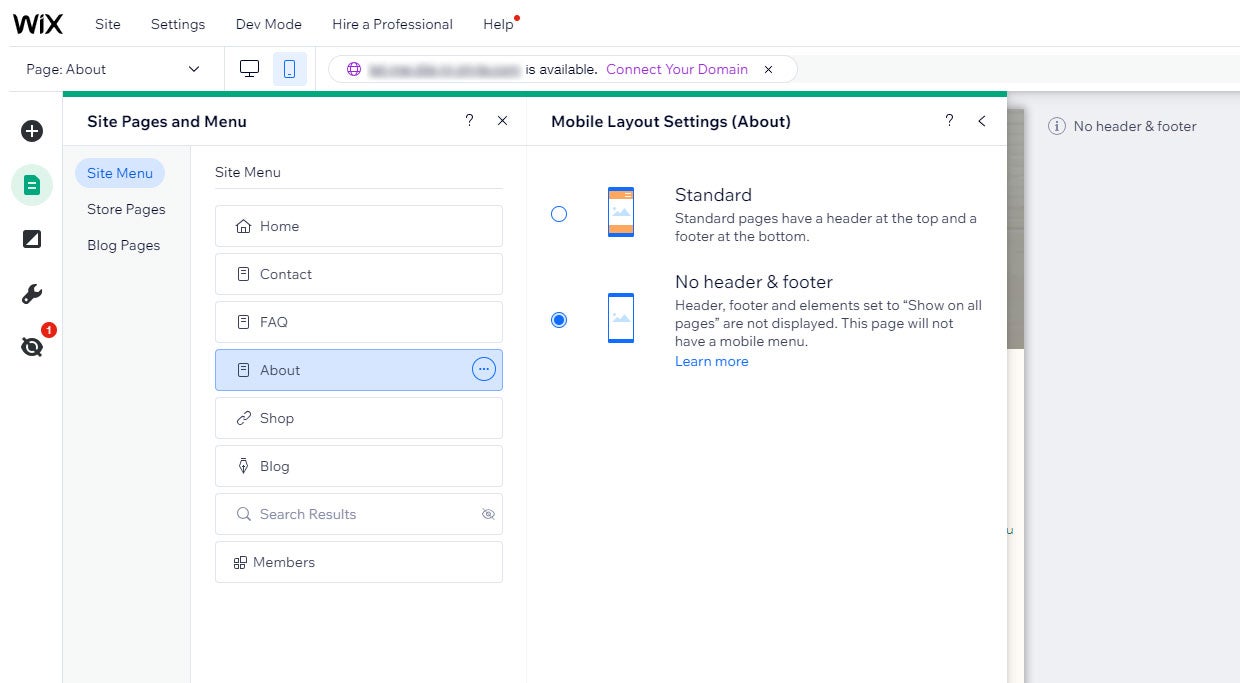1240x683 pixels.
Task: Dismiss the Connect Your Domain banner
Action: (768, 69)
